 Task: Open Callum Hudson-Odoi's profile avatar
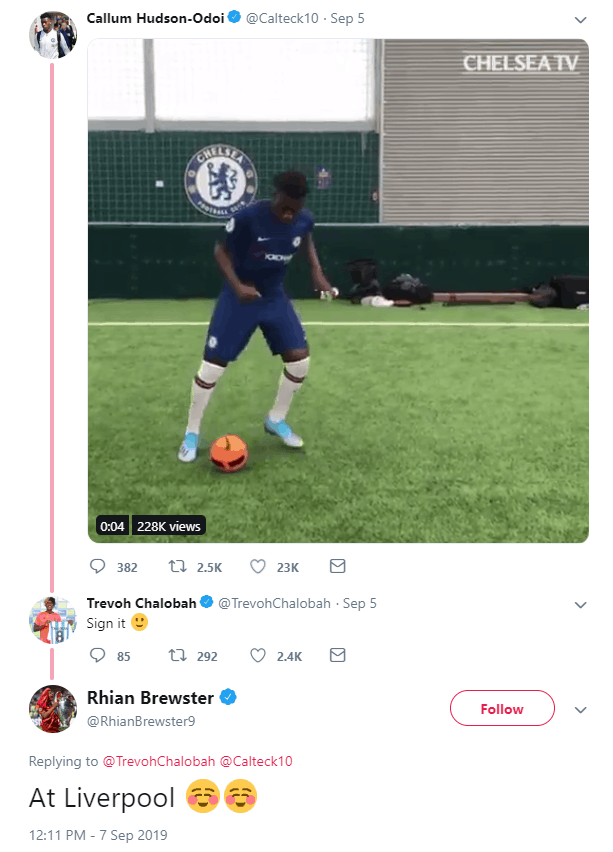pyautogui.click(x=52, y=35)
